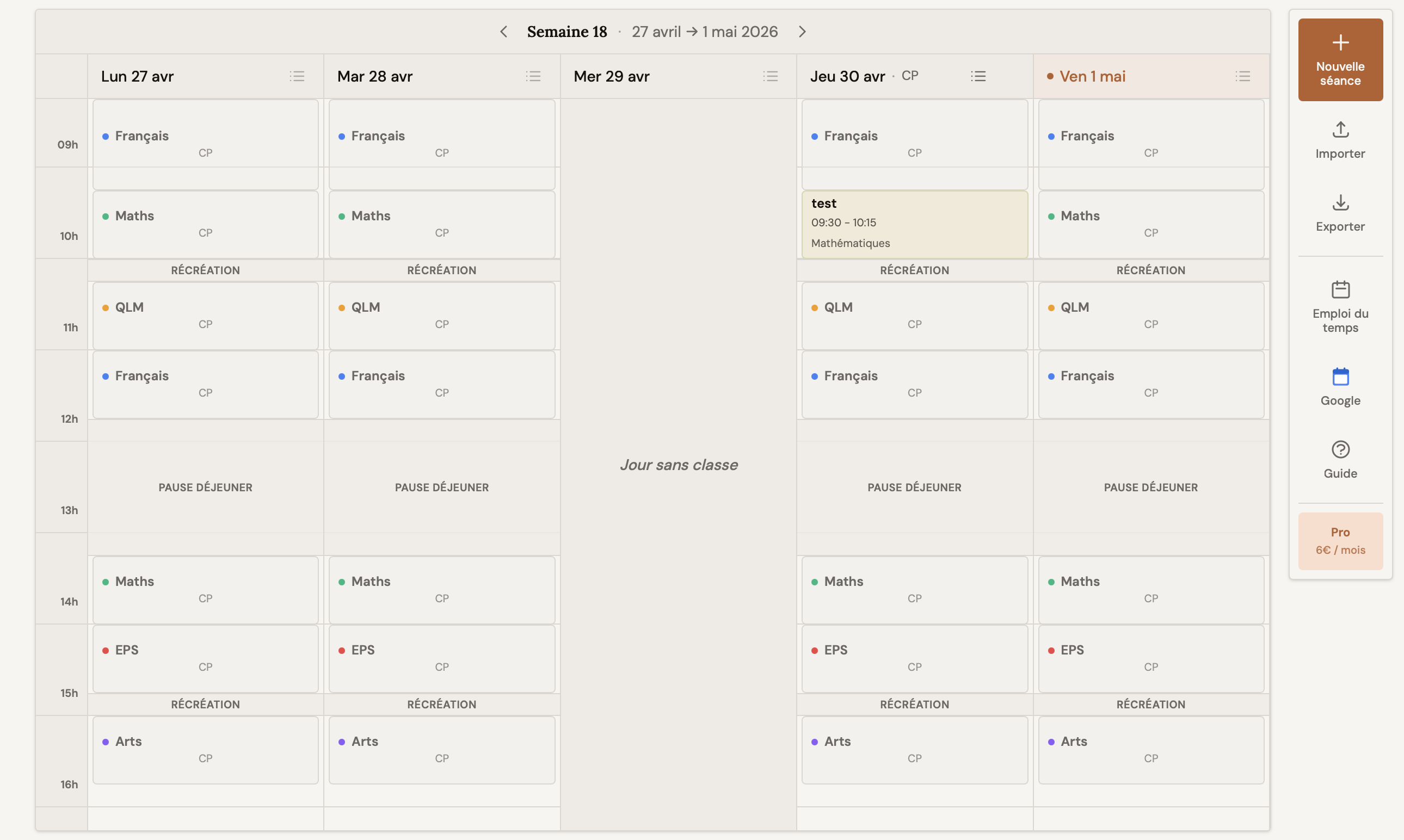The image size is (1404, 840).
Task: Click Thursday afternoon RÉCRÉATION bar
Action: [x=914, y=704]
